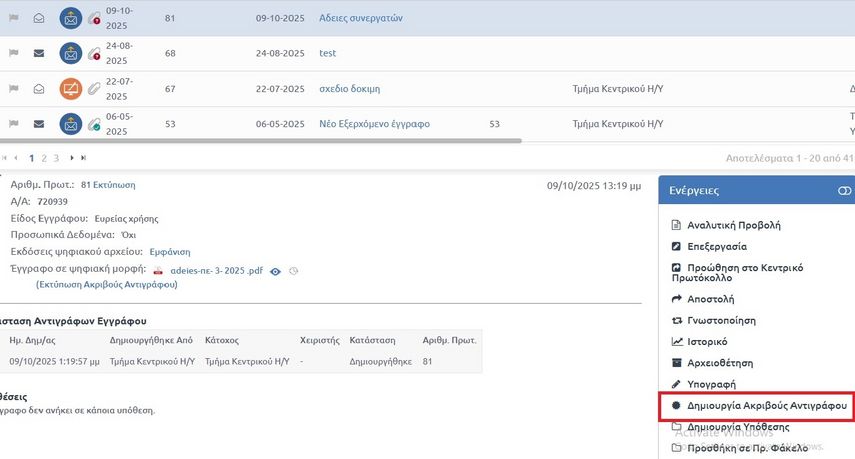This screenshot has height=459, width=855.
Task: Choose Δημιουργία Ακριβούς Αντιγράφου action
Action: tap(767, 406)
